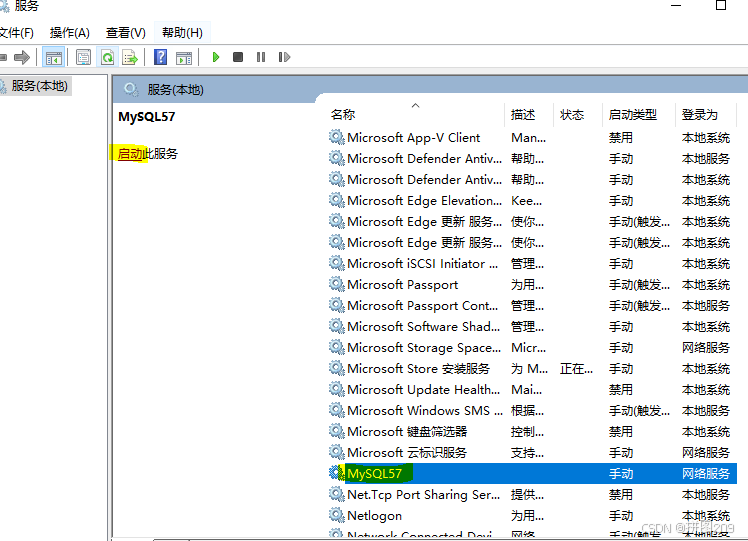Open the help question mark icon

point(160,57)
